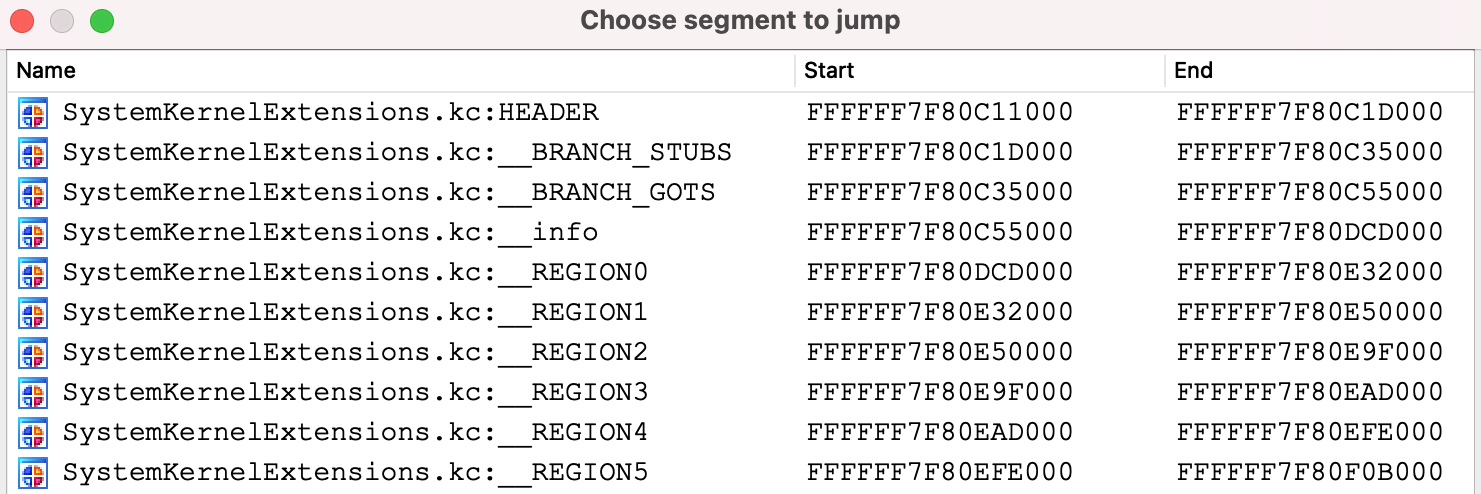Click the icon beside the __REGION5 segment
This screenshot has width=1481, height=494.
coord(33,472)
